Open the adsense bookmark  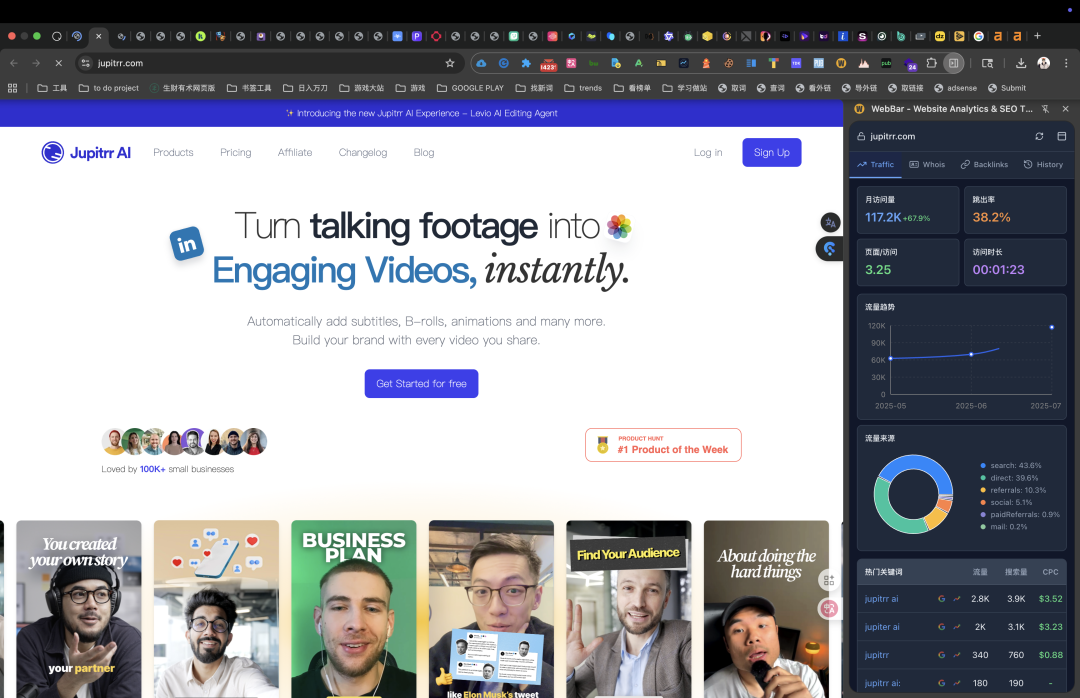pyautogui.click(x=955, y=88)
